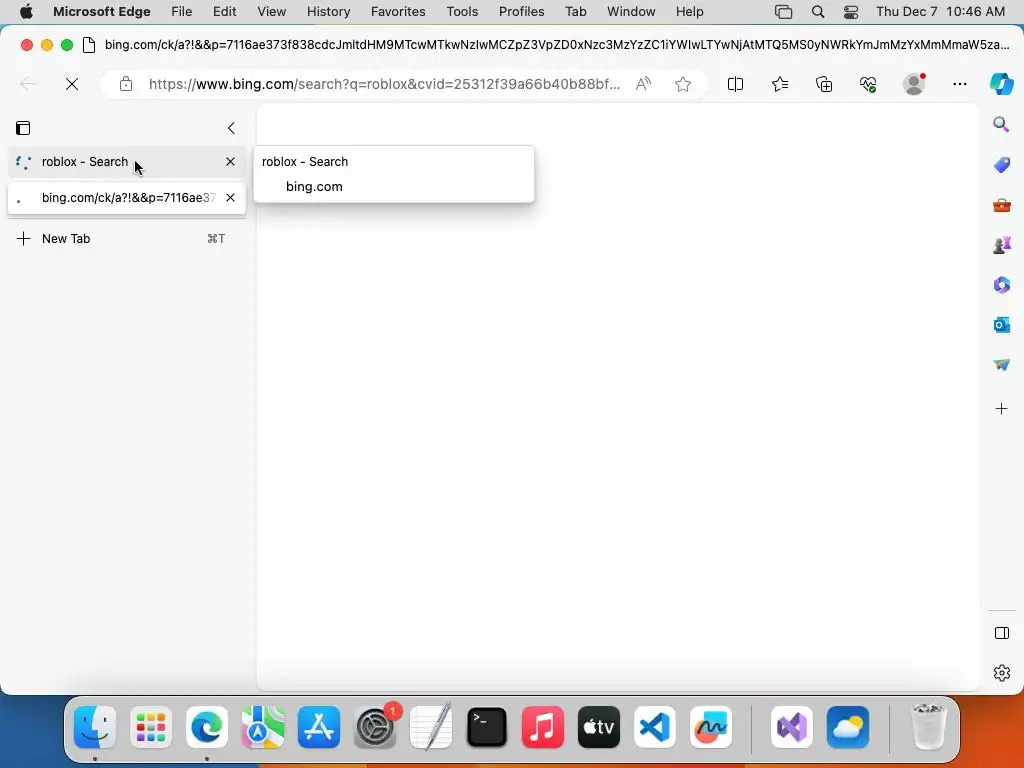Open Freeform from the Dock
Viewport: 1024px width, 768px height.
click(711, 727)
